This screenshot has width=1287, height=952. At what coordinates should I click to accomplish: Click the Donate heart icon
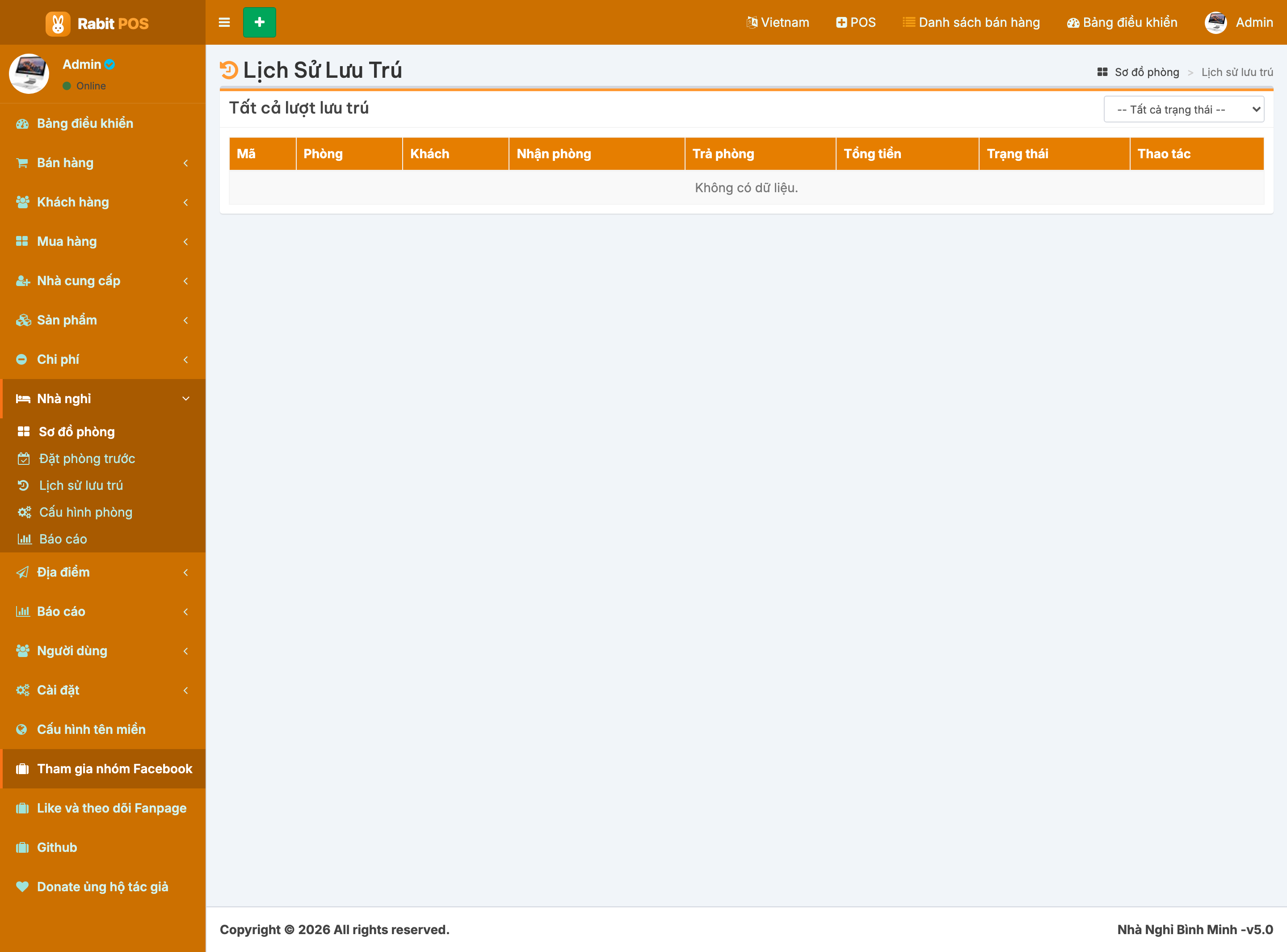tap(22, 887)
